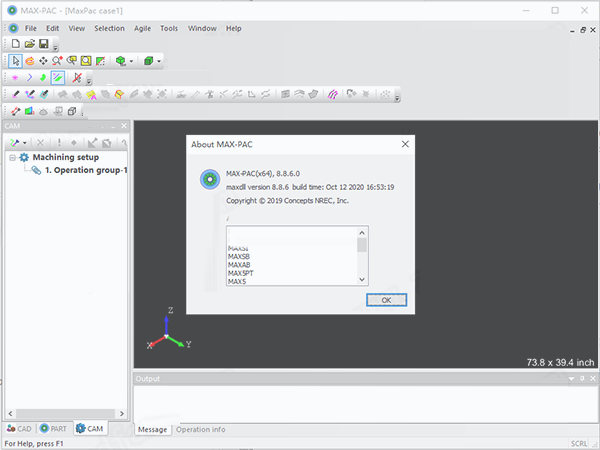Select the arrow pointer tool
The image size is (600, 450).
point(15,61)
